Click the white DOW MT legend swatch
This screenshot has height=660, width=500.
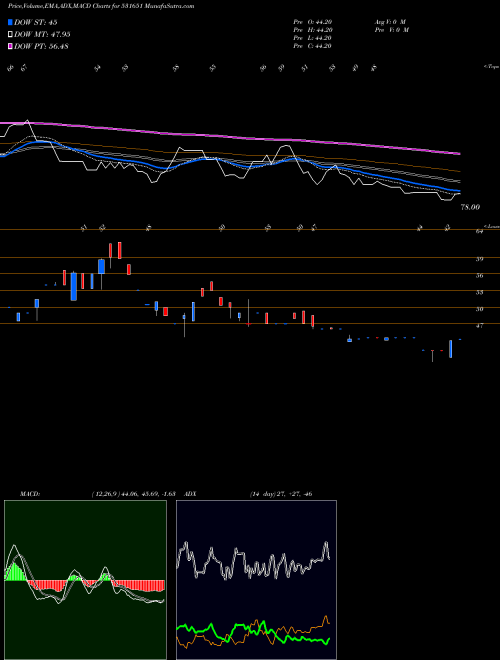11,34
